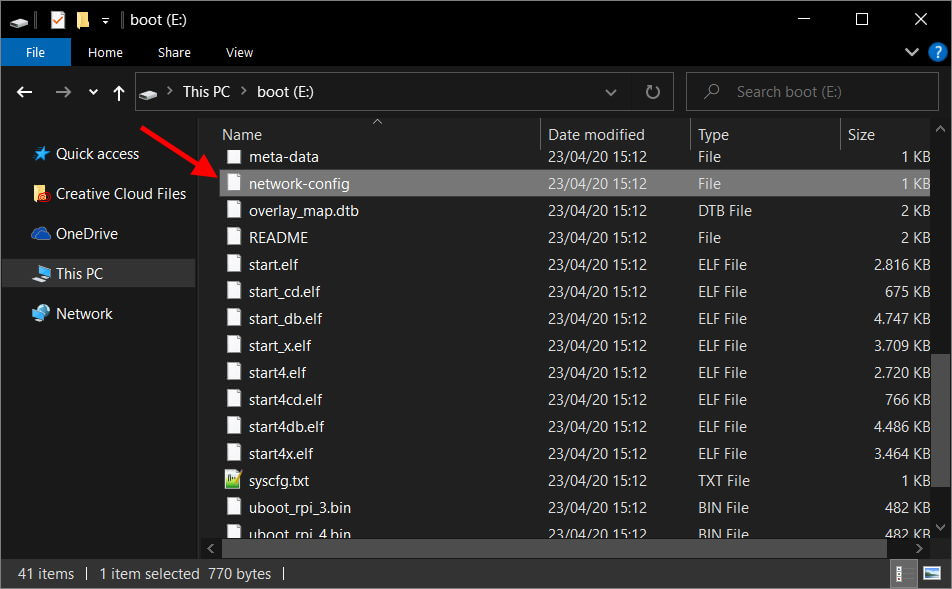Open the Recent locations dropdown

click(x=93, y=92)
